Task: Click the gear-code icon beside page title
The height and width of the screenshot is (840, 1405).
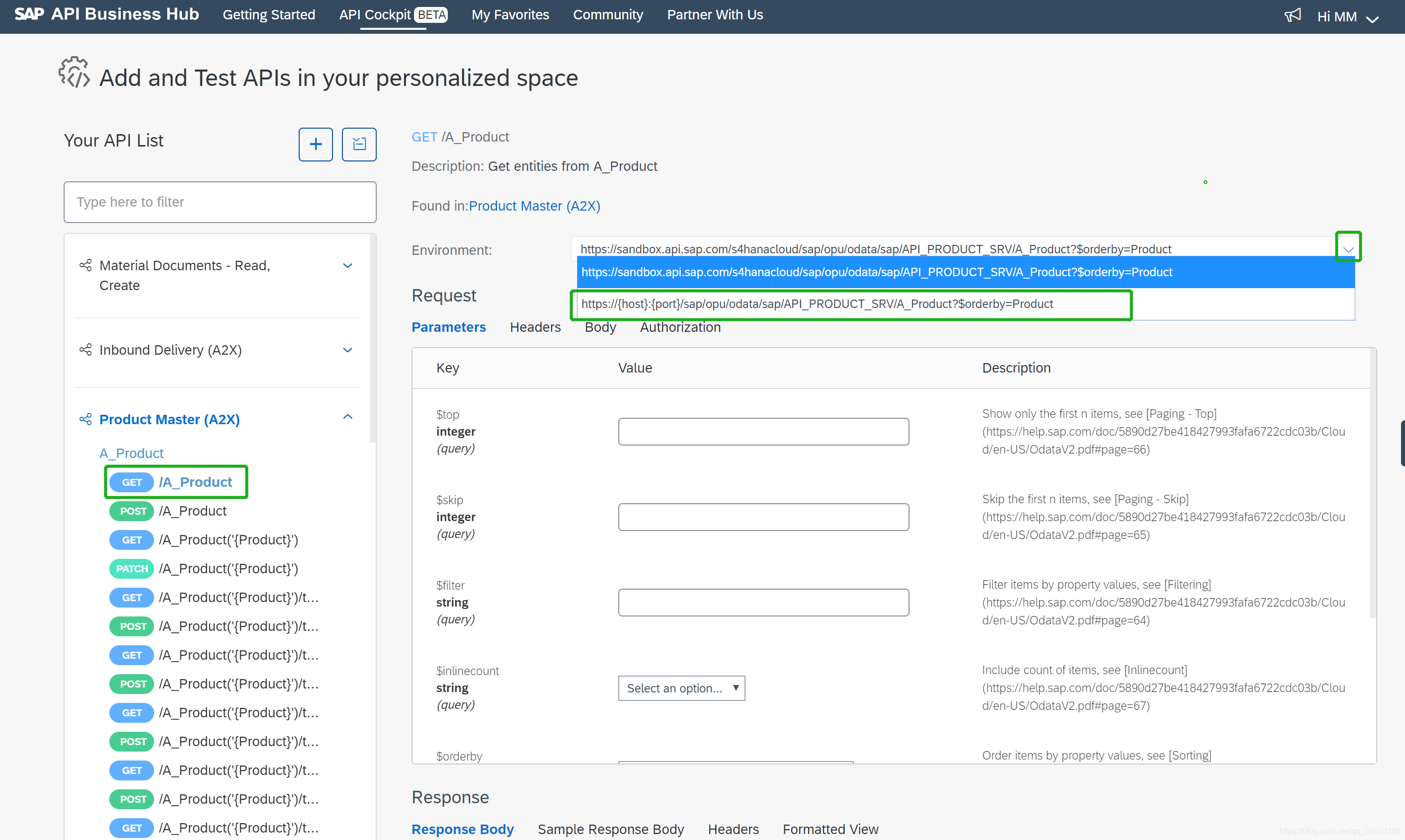Action: (x=74, y=73)
